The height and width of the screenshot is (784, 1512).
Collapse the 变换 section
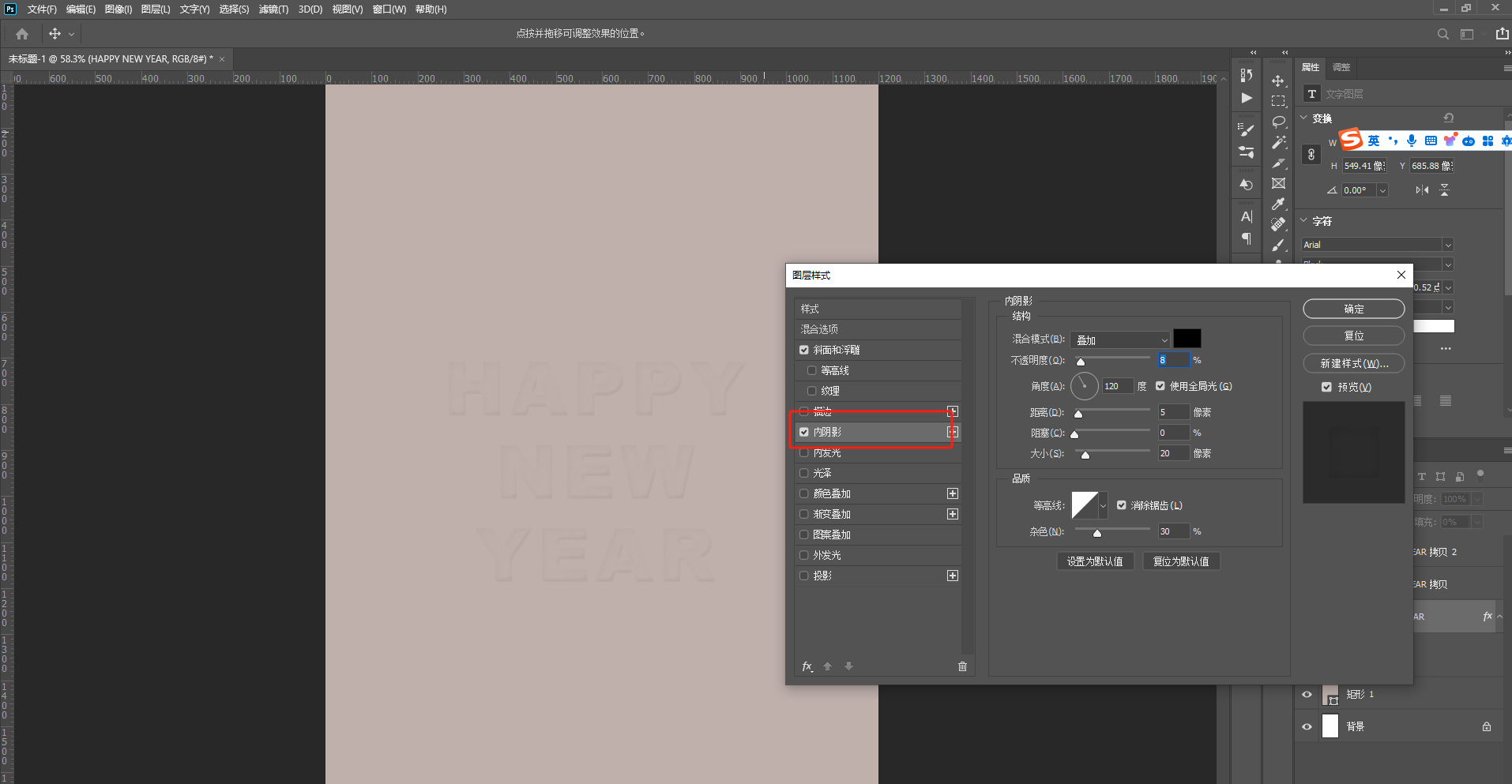pos(1303,118)
